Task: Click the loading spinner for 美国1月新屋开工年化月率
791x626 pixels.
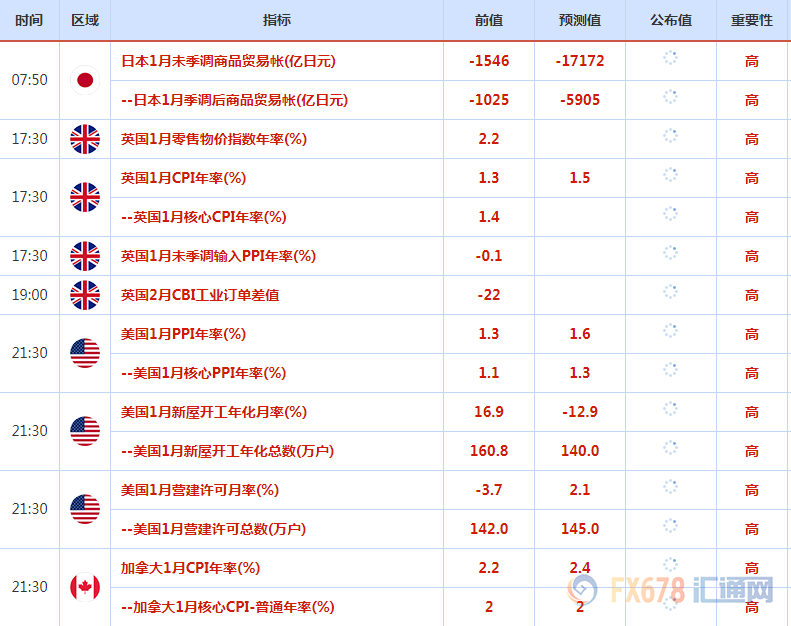Action: pyautogui.click(x=670, y=412)
